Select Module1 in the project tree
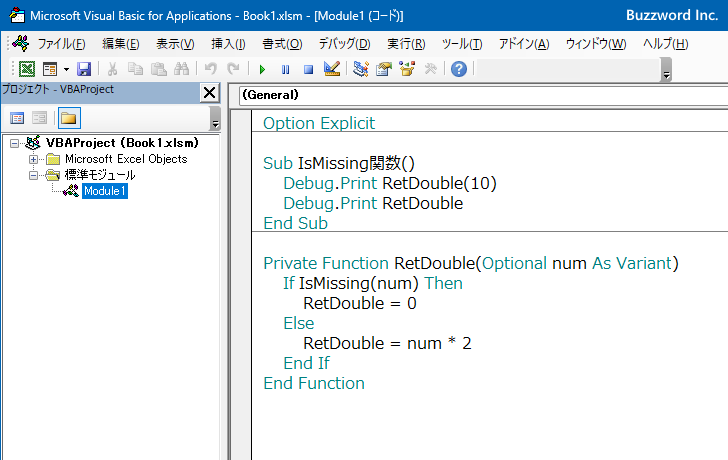This screenshot has width=728, height=460. 104,191
